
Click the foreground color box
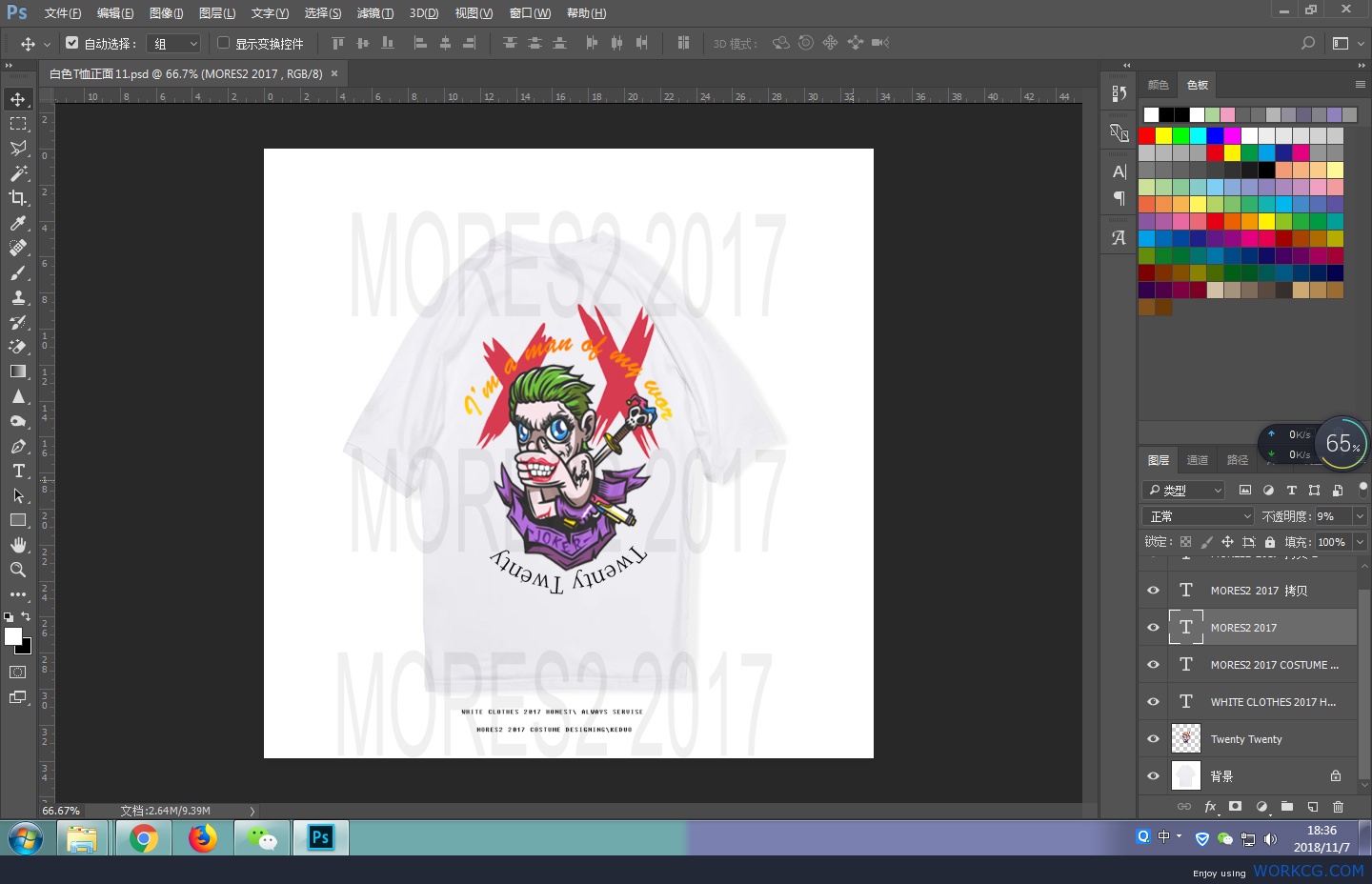tap(12, 636)
